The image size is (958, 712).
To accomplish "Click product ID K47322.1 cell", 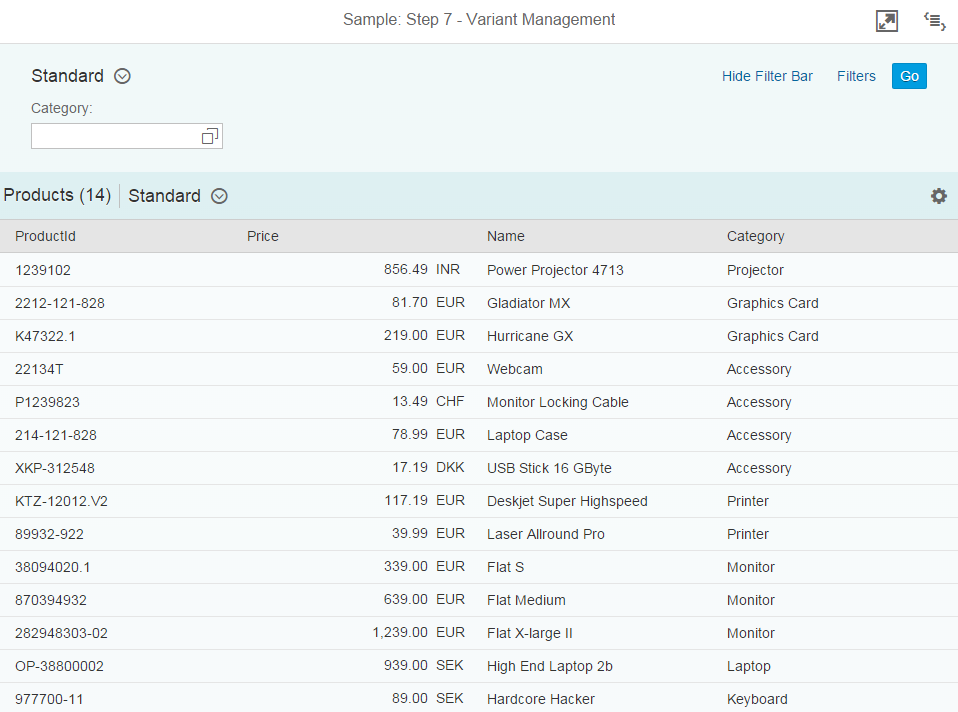I will (45, 336).
